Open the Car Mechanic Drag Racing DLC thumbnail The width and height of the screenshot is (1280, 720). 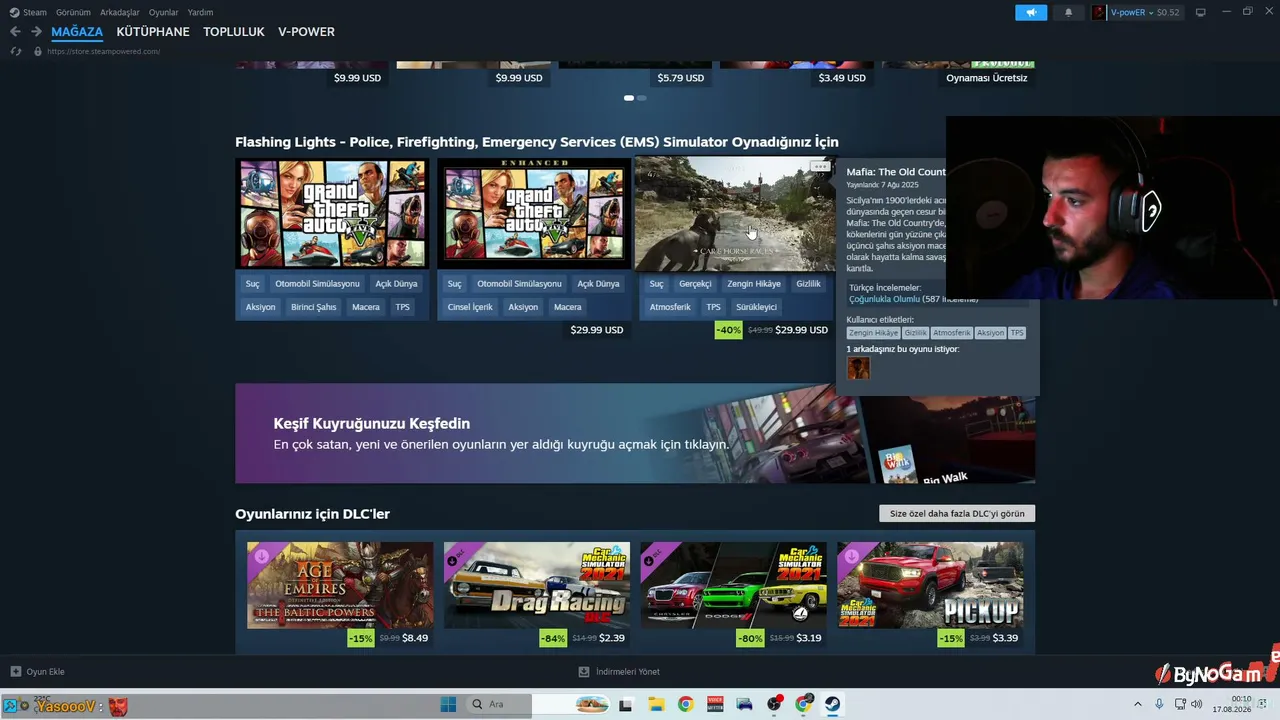(x=537, y=585)
